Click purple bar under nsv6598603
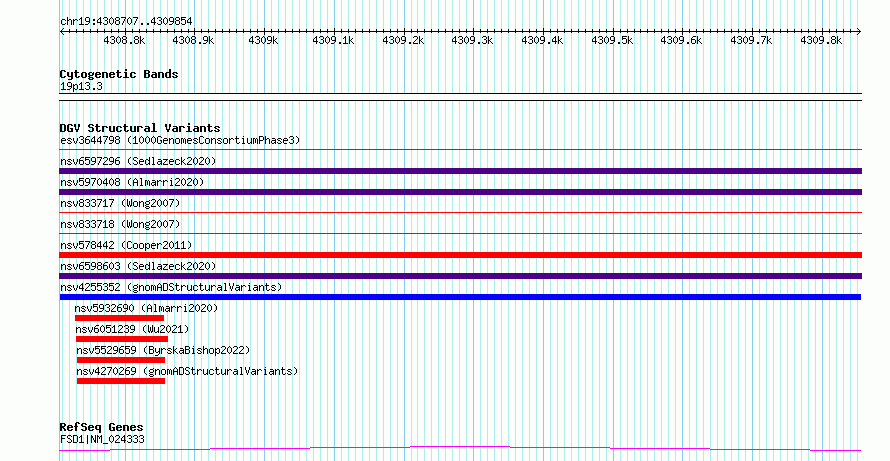This screenshot has width=890, height=461. tap(460, 276)
